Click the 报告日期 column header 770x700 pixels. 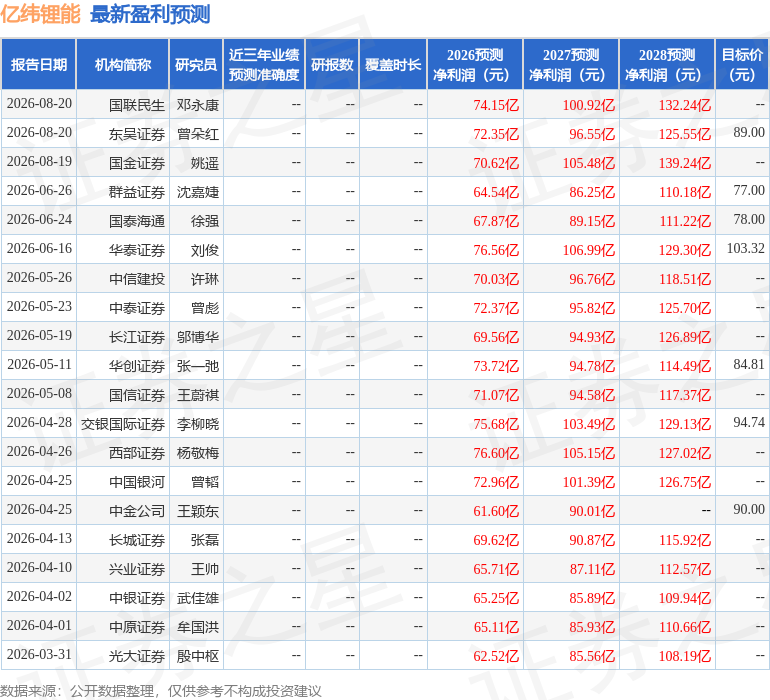pos(38,64)
